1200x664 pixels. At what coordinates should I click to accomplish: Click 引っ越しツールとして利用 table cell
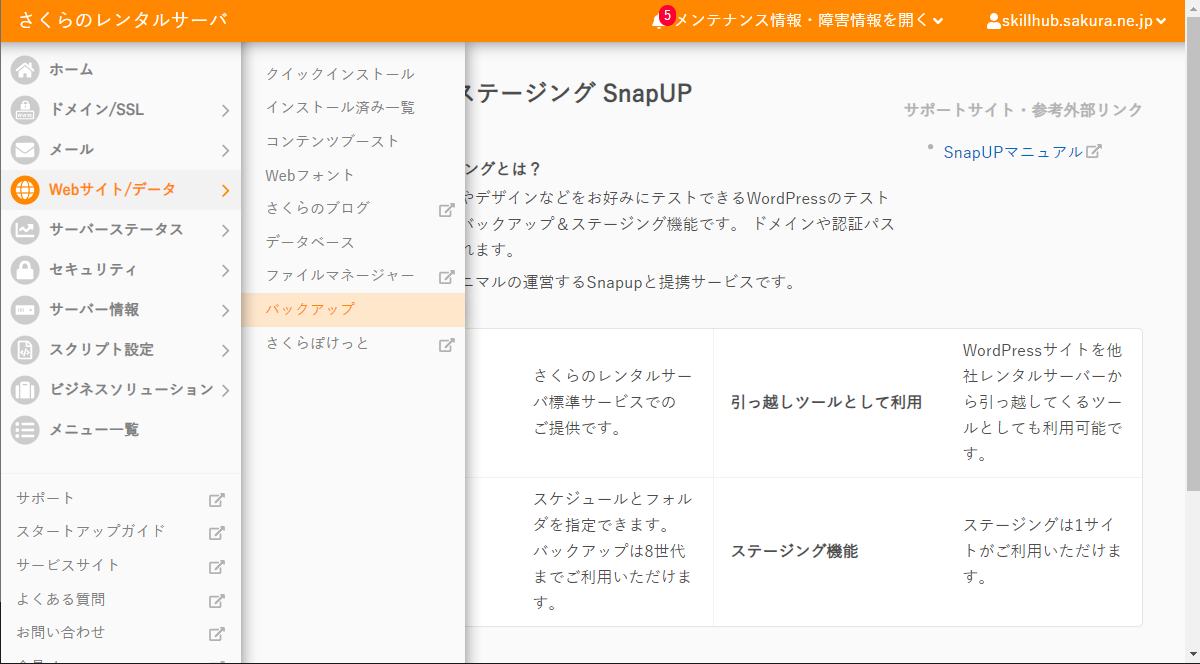(x=826, y=402)
